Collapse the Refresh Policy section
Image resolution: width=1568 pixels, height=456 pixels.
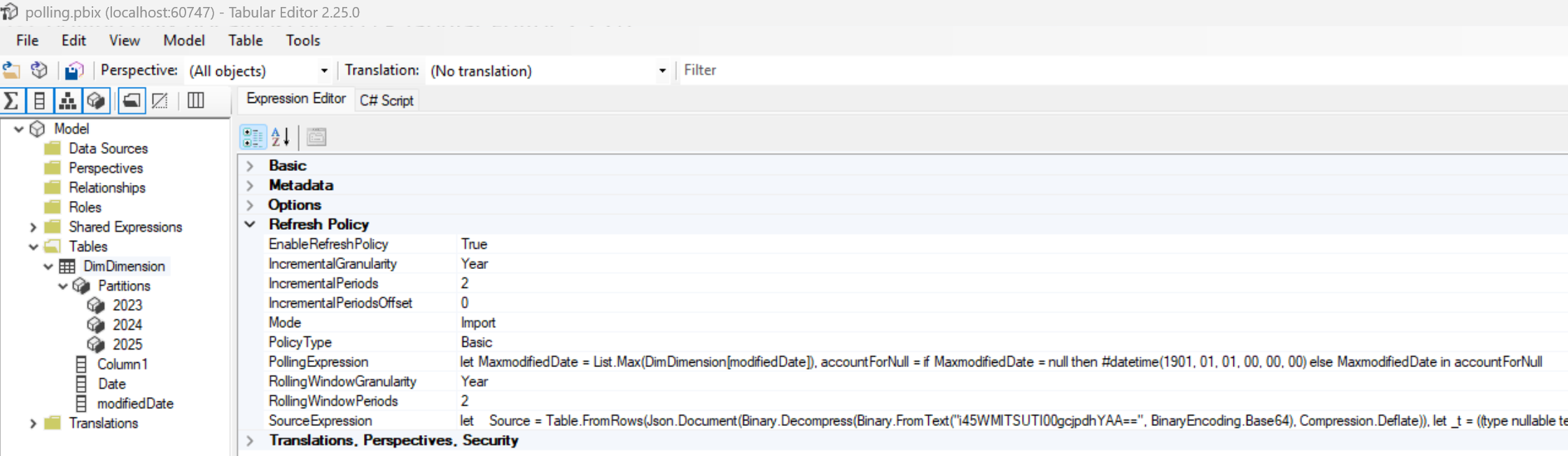[x=250, y=224]
